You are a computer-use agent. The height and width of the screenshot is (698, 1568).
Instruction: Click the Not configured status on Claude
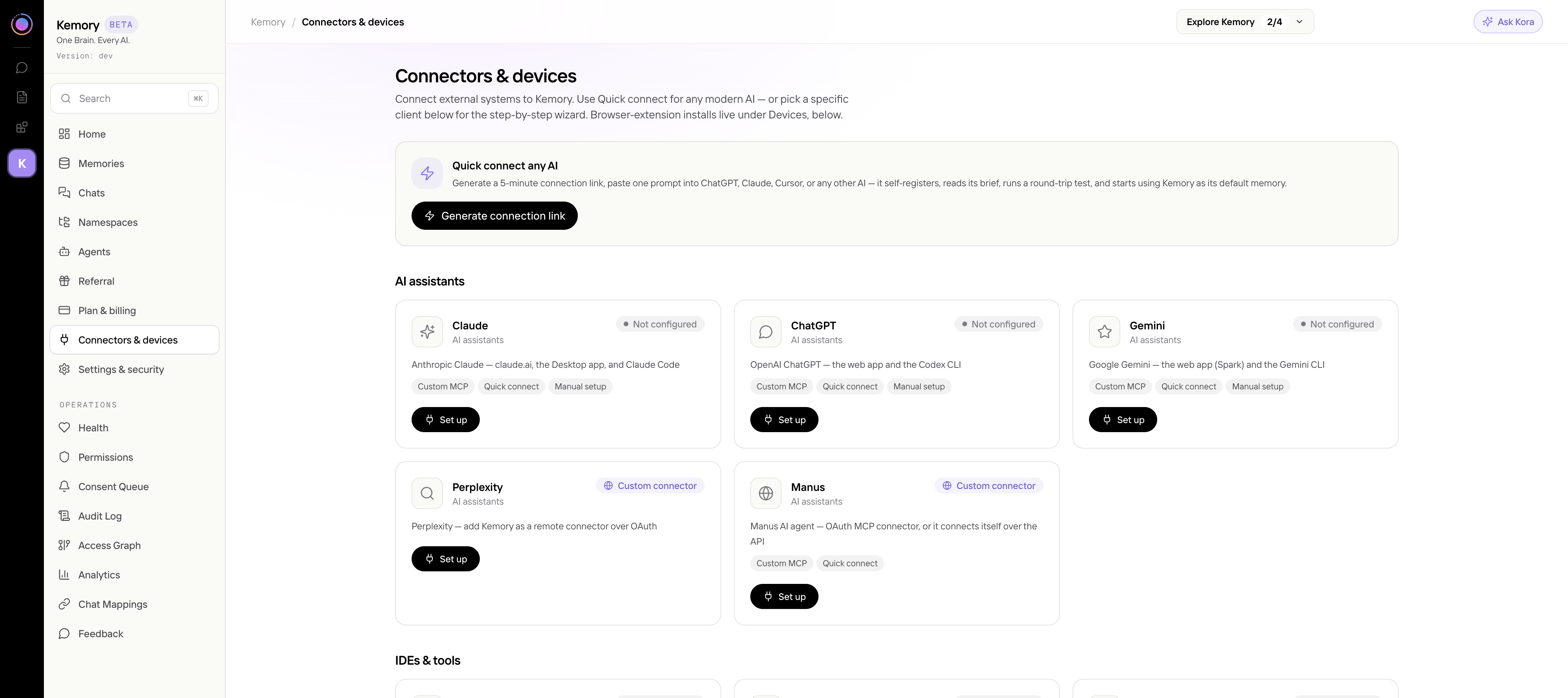coord(660,324)
